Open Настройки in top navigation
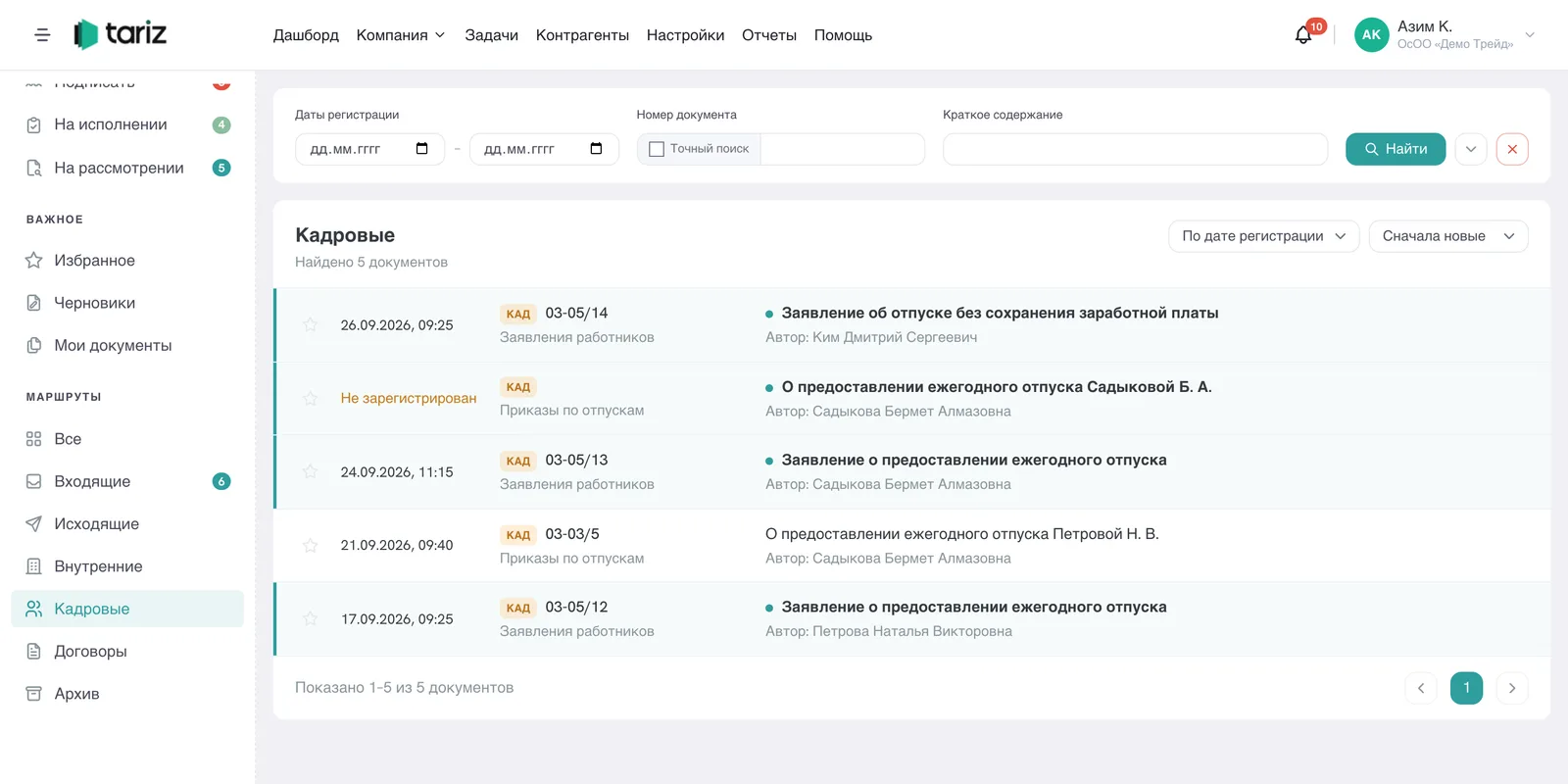 [x=686, y=35]
